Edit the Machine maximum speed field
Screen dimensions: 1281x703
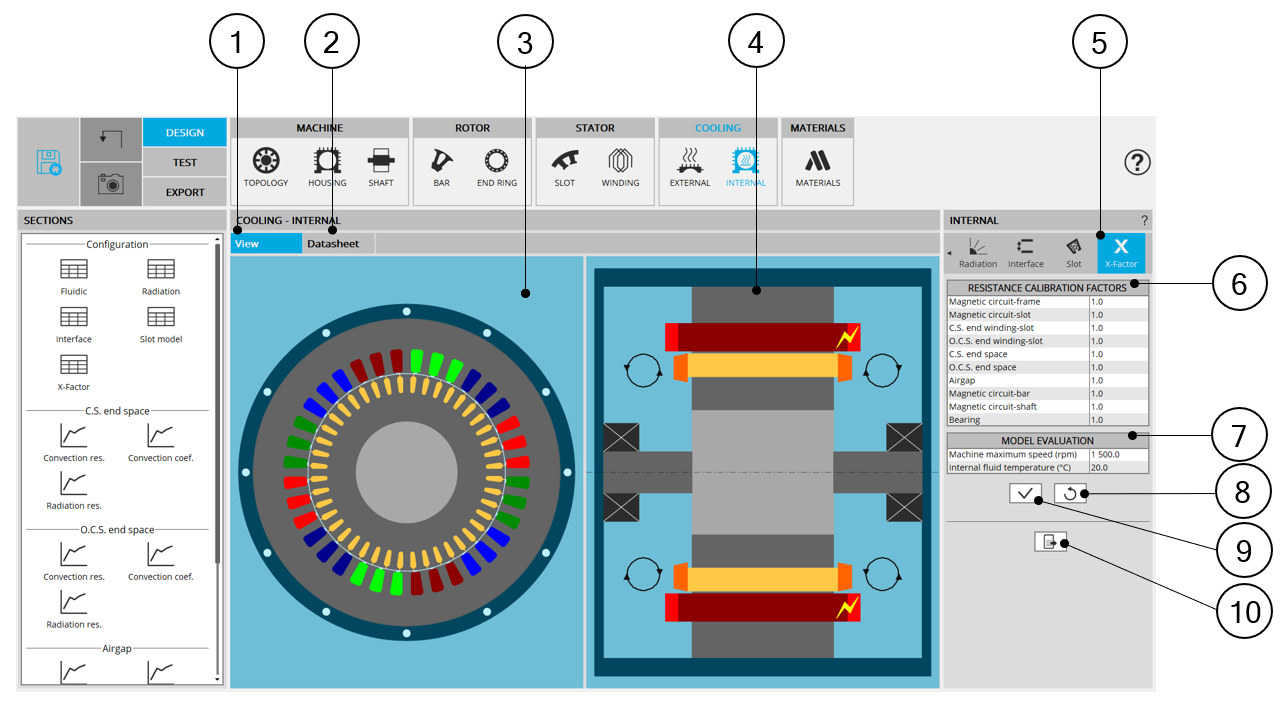pos(1117,455)
